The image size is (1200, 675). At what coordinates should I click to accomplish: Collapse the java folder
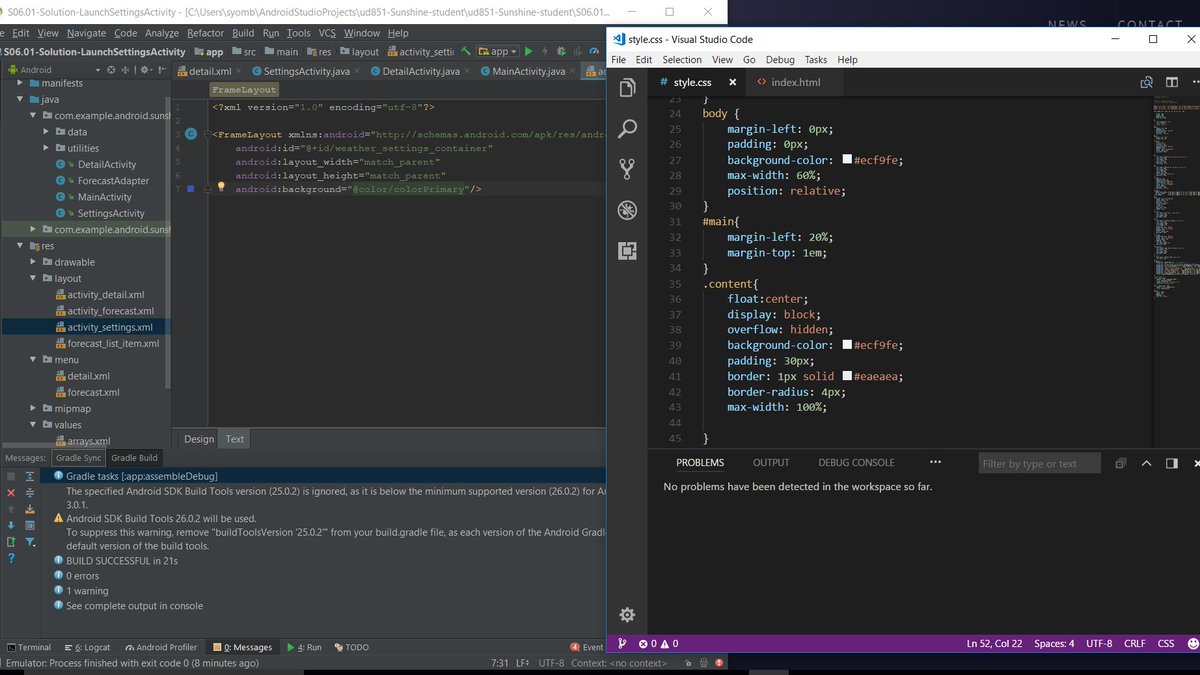tap(20, 99)
